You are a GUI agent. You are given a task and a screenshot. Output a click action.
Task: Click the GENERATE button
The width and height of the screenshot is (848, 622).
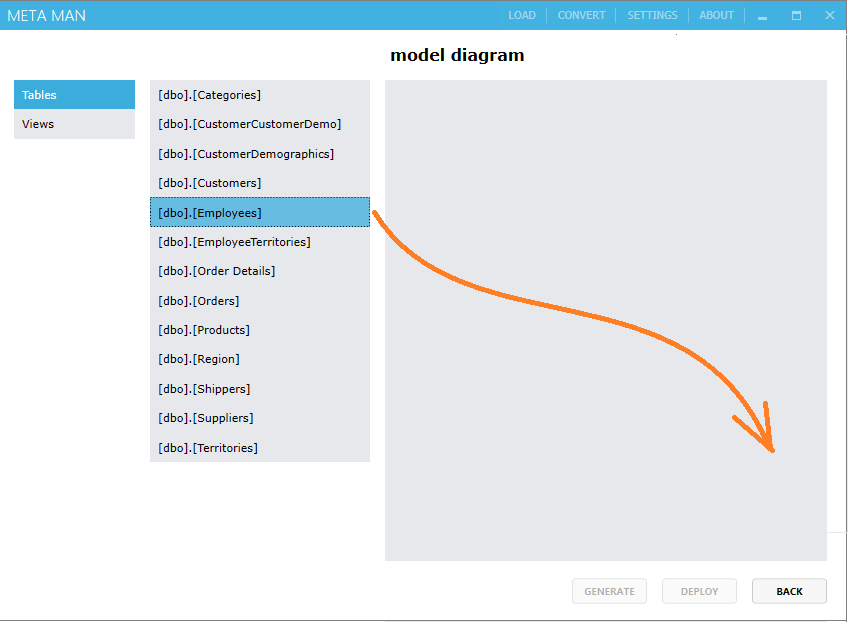pyautogui.click(x=610, y=591)
